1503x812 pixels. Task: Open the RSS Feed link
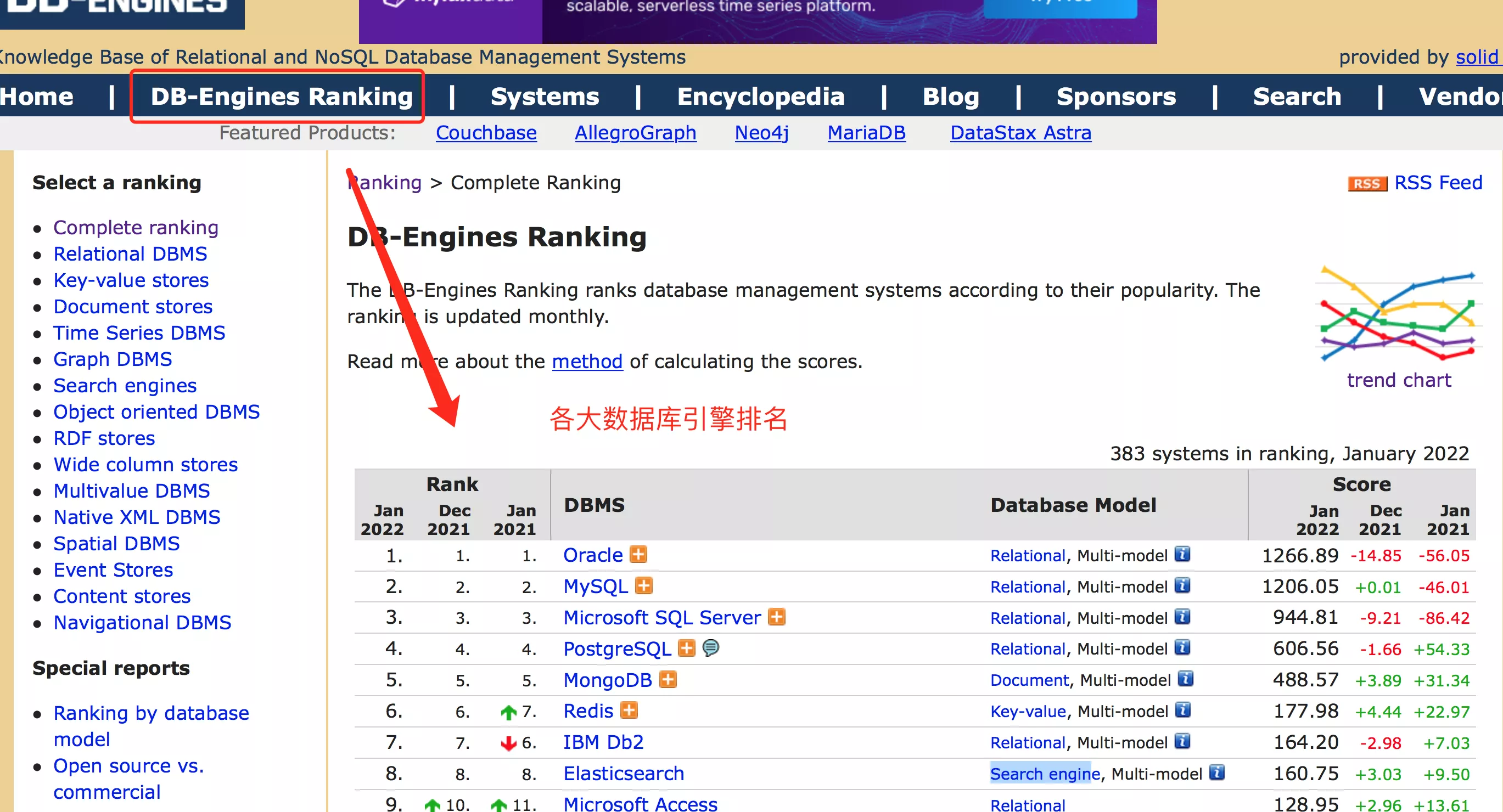(1438, 183)
